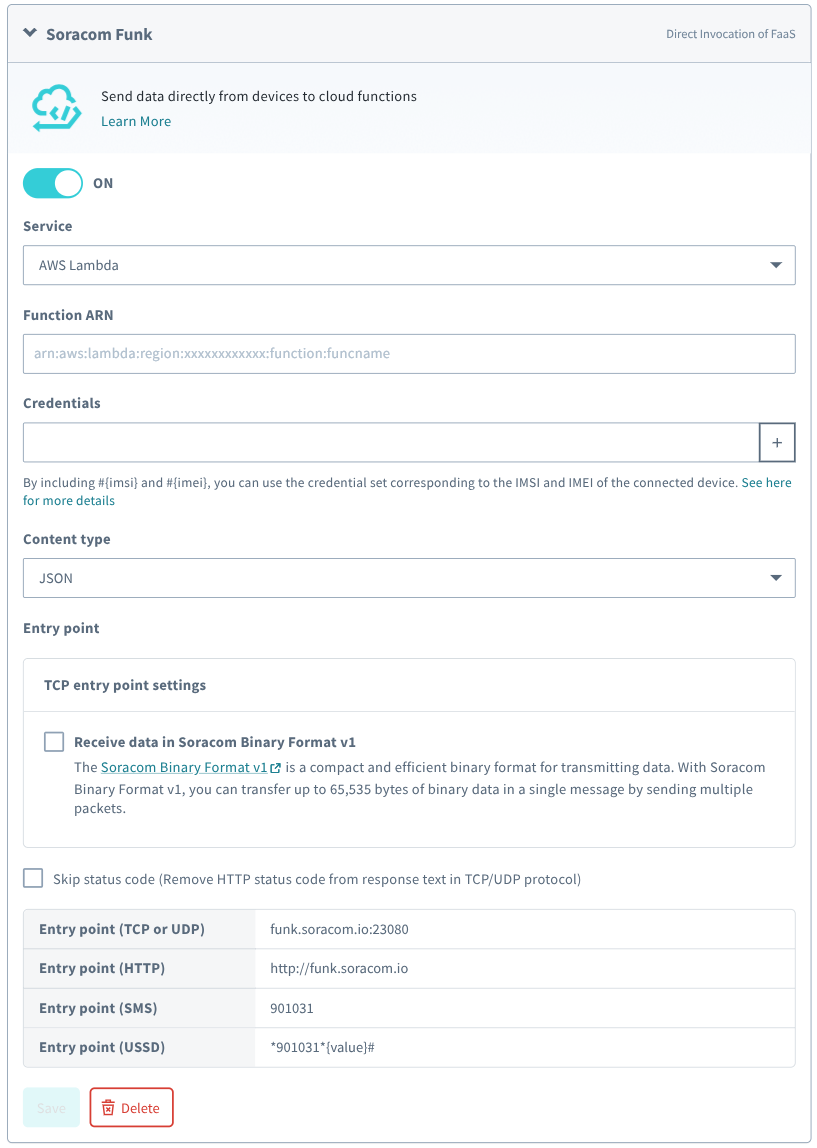817x1148 pixels.
Task: Click the Soracom Funk cloud icon
Action: 54,108
